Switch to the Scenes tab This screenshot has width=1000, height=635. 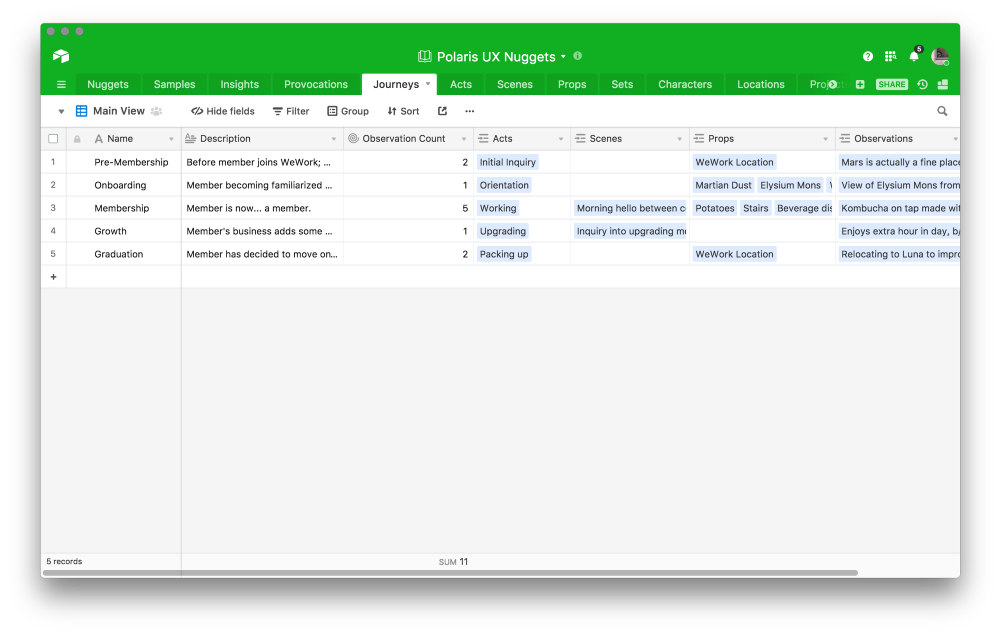click(515, 84)
